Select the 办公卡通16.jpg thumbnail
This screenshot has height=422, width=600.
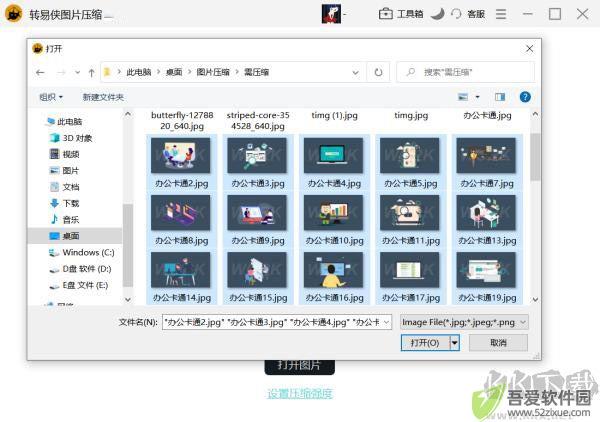(333, 270)
